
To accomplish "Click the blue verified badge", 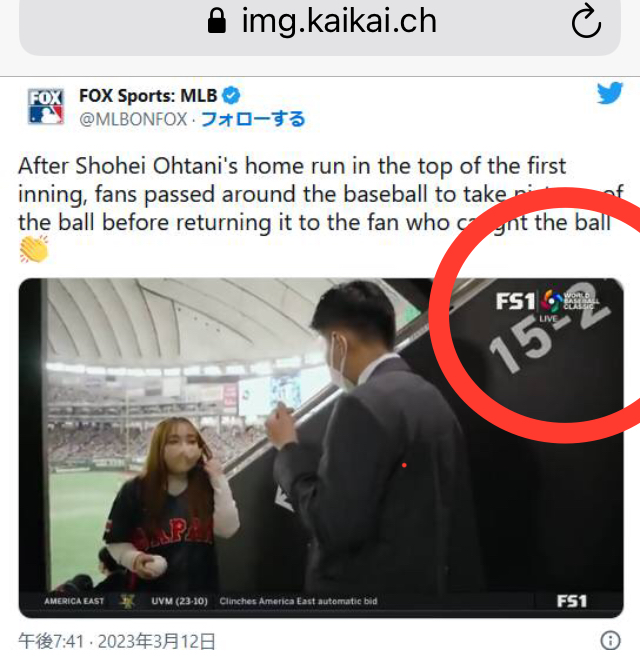I will [231, 95].
